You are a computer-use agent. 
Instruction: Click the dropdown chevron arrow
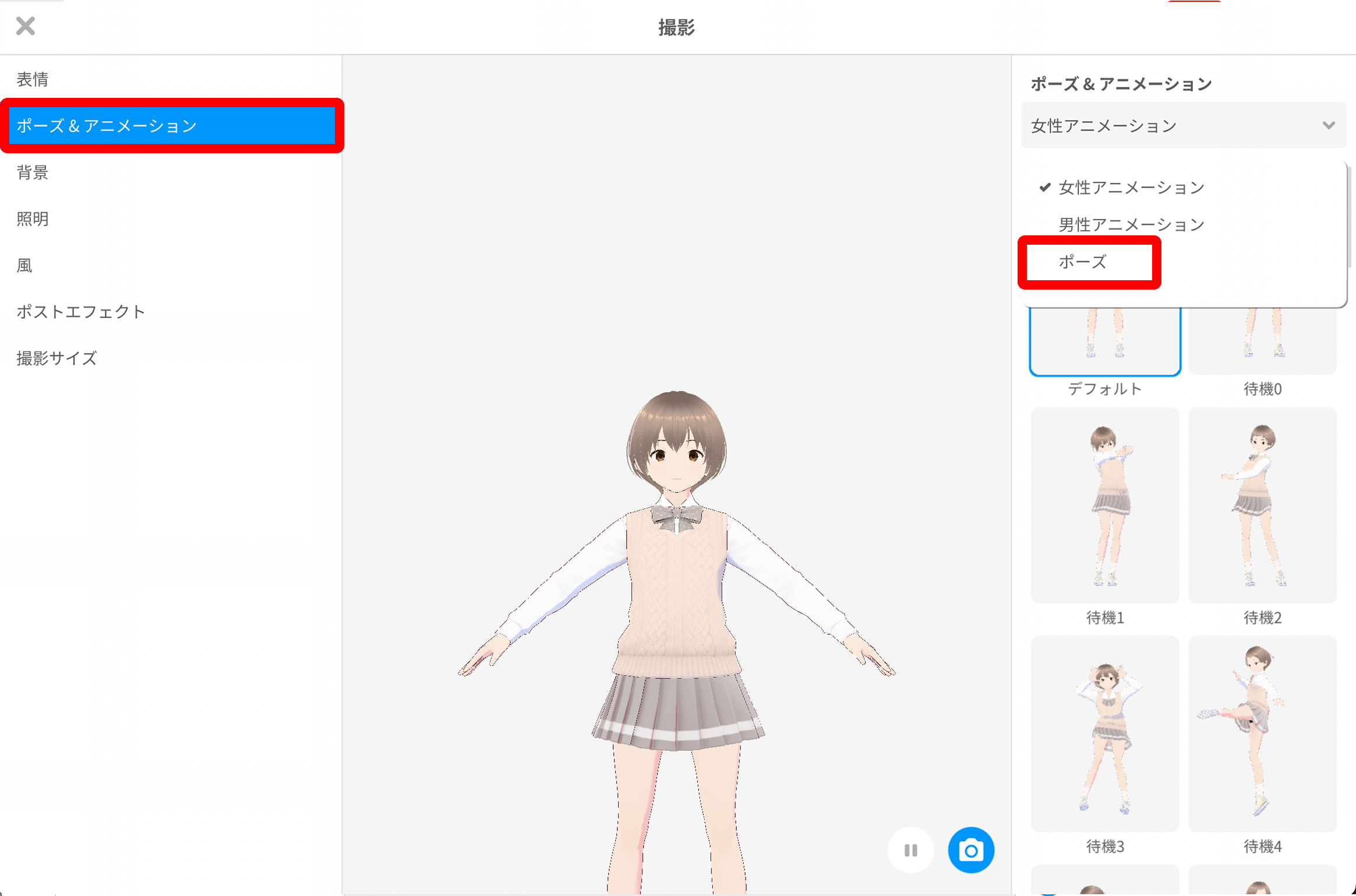(x=1329, y=125)
